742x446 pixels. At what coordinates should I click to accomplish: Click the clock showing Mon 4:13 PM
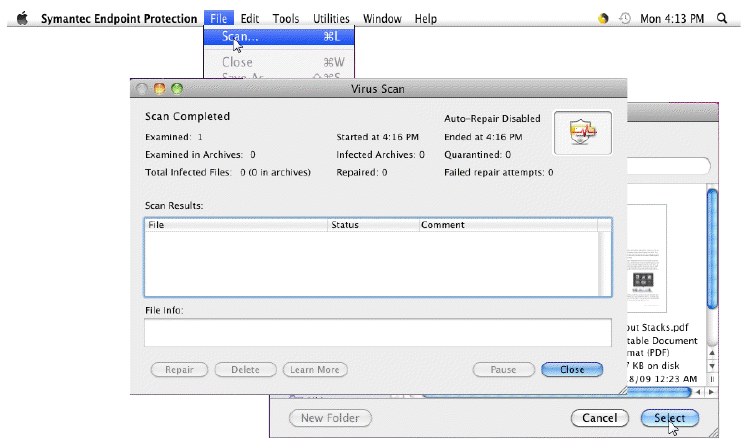pos(672,18)
